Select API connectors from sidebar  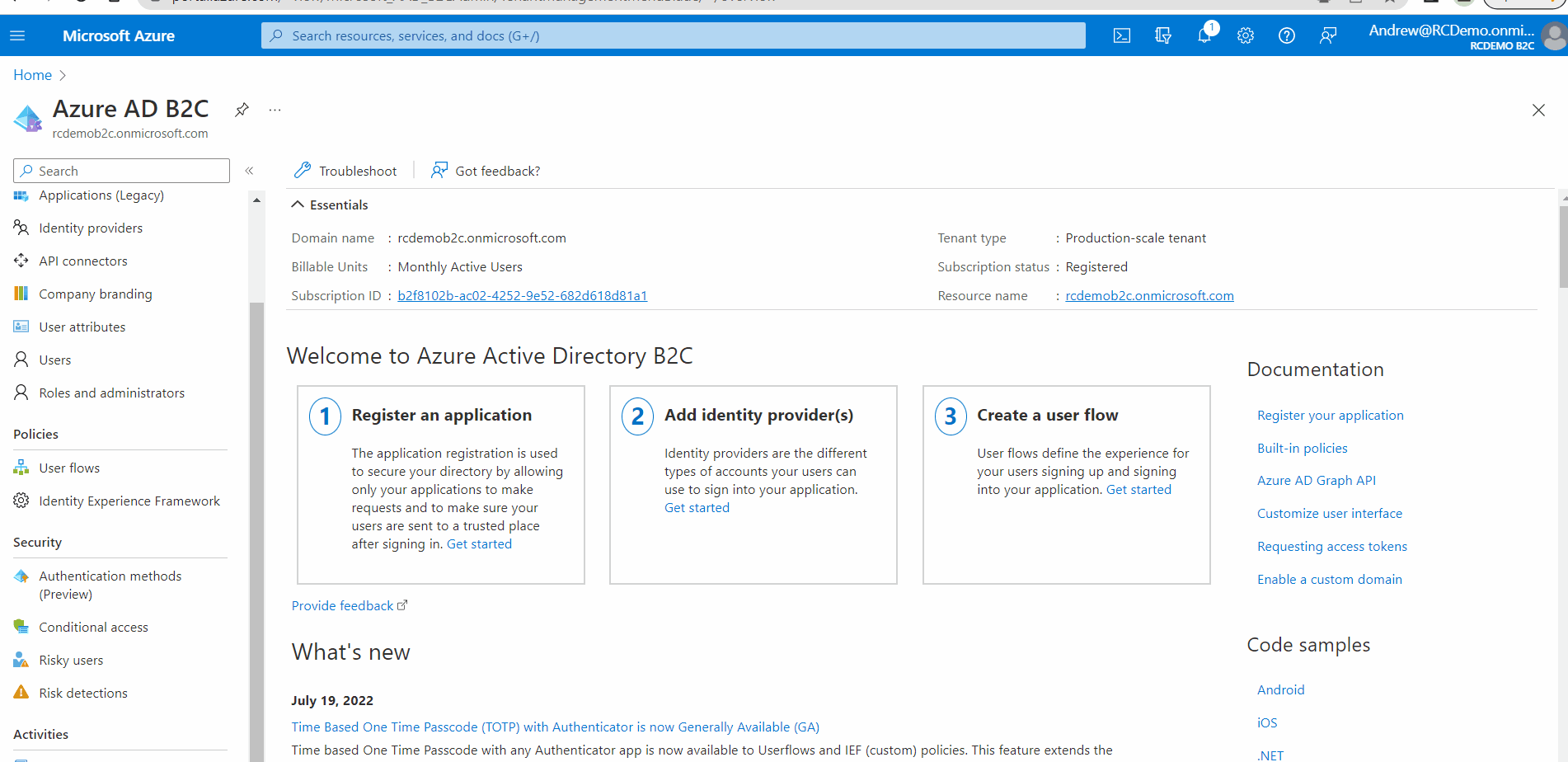coord(82,261)
